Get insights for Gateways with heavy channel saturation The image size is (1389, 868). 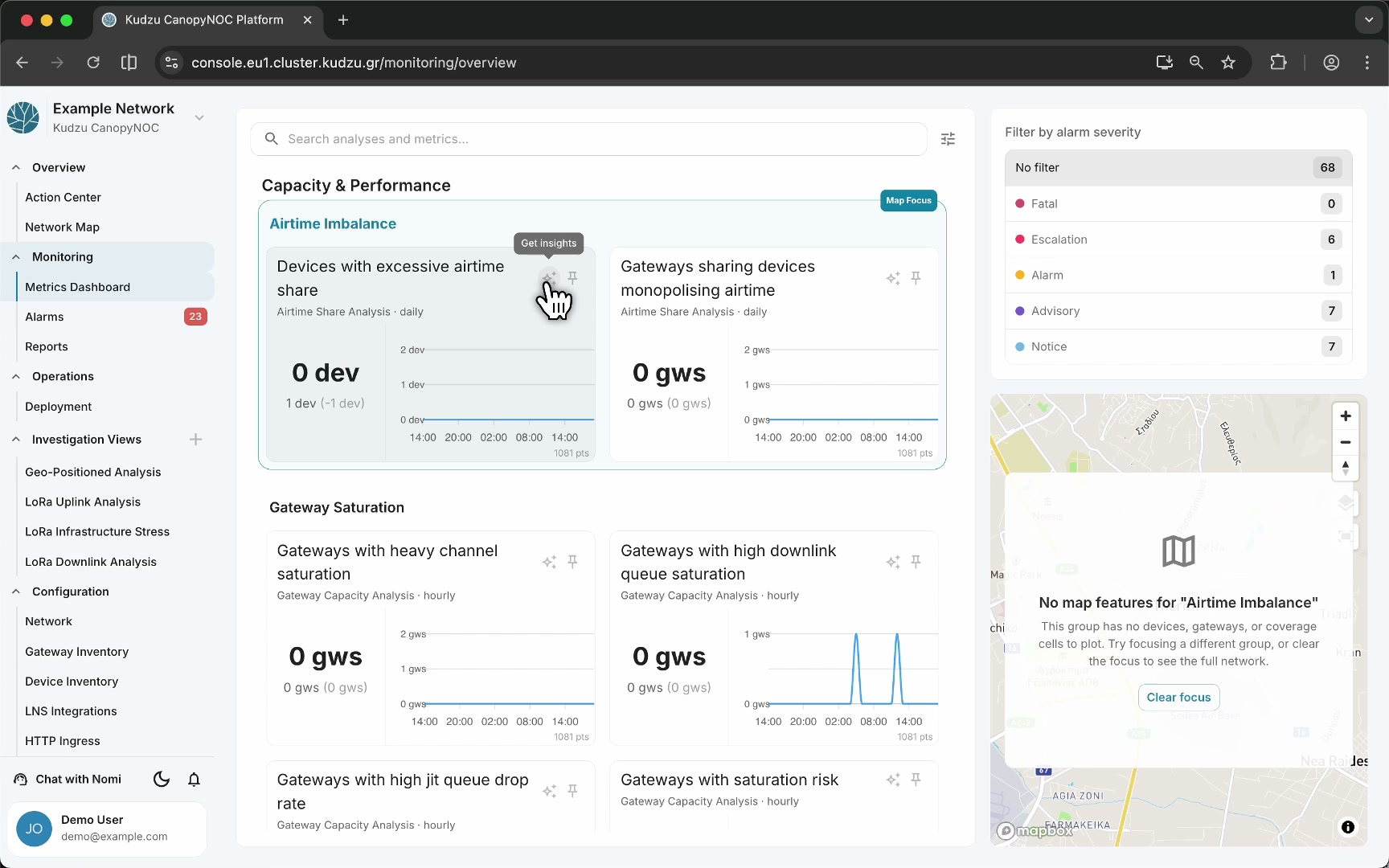[x=549, y=562]
